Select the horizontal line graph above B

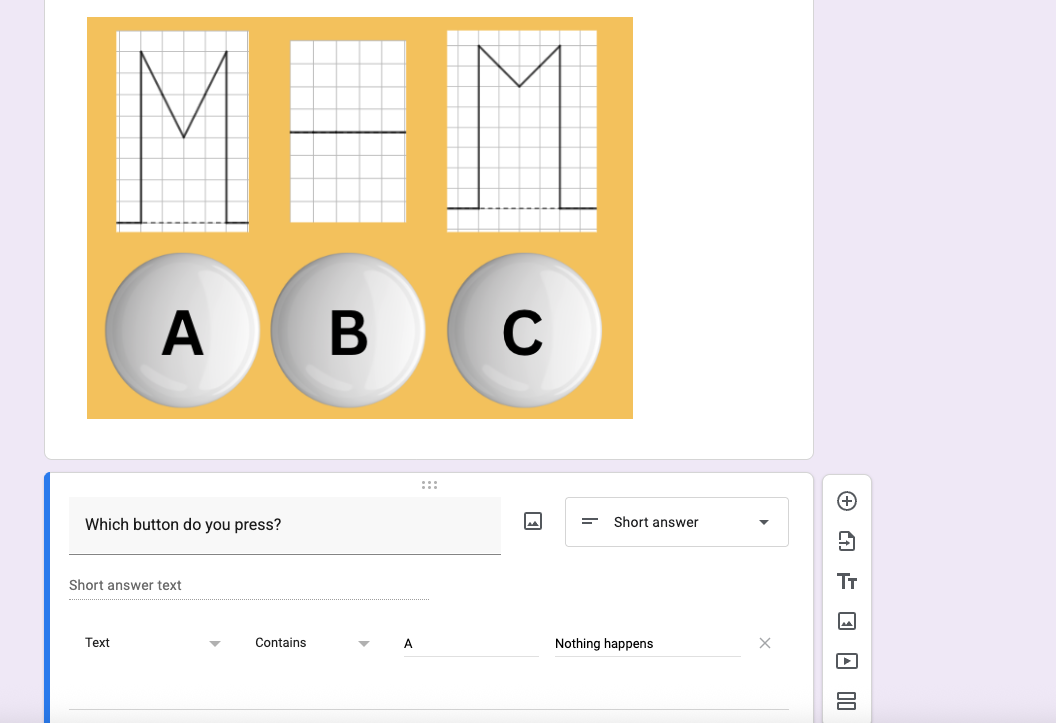348,131
